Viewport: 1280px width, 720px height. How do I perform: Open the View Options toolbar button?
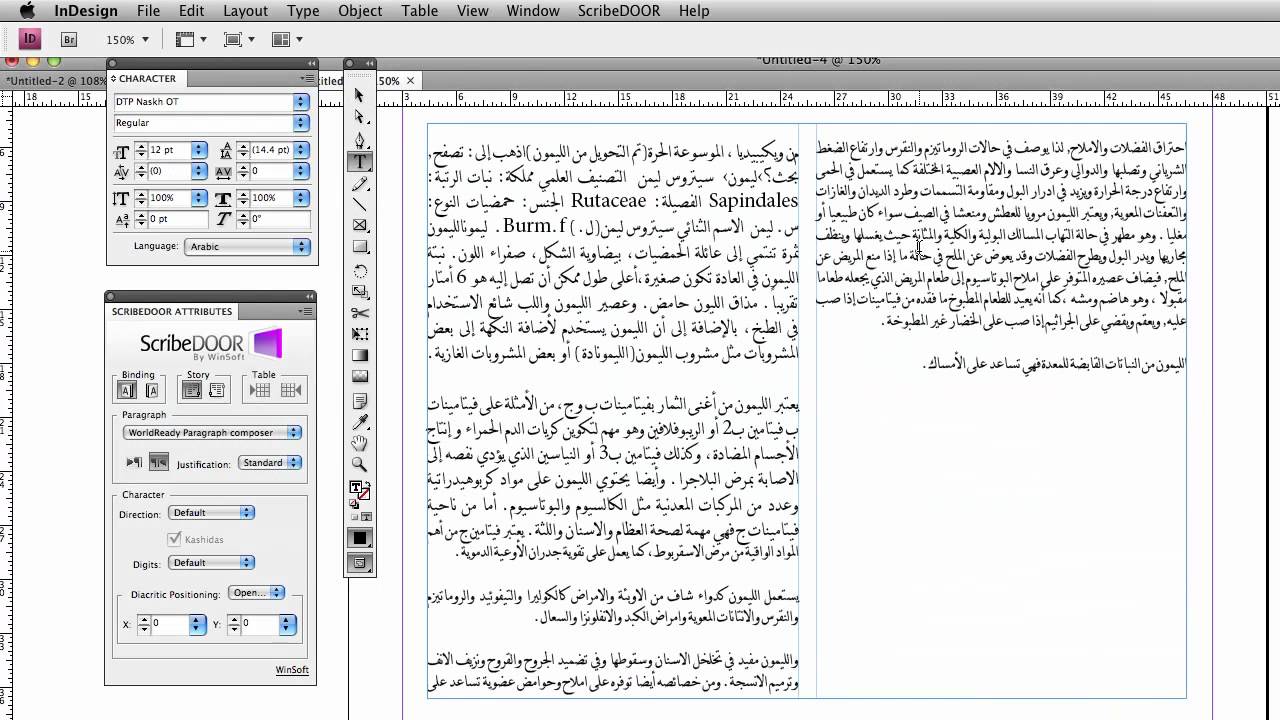pos(191,40)
